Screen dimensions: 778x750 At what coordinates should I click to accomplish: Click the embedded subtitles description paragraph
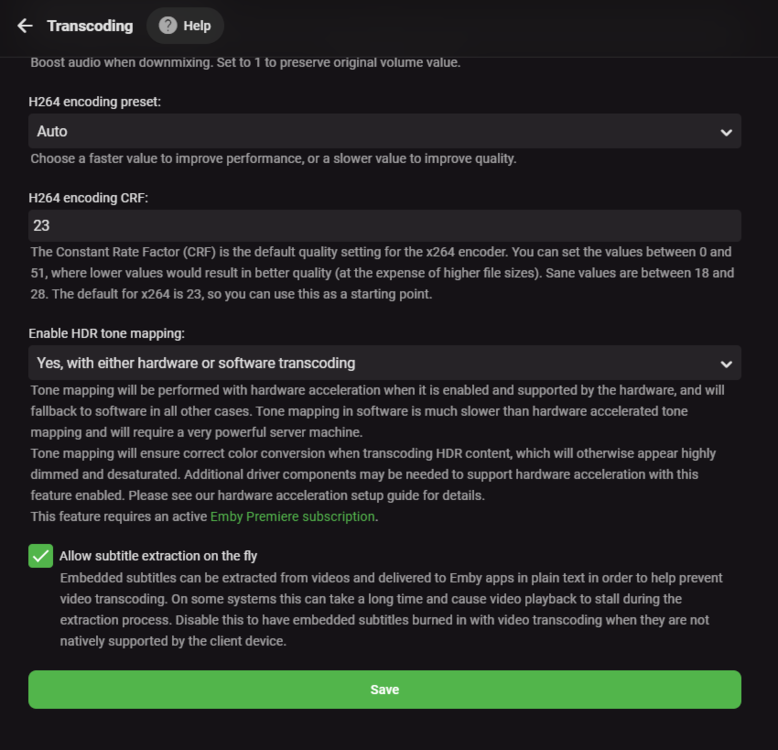click(x=384, y=610)
